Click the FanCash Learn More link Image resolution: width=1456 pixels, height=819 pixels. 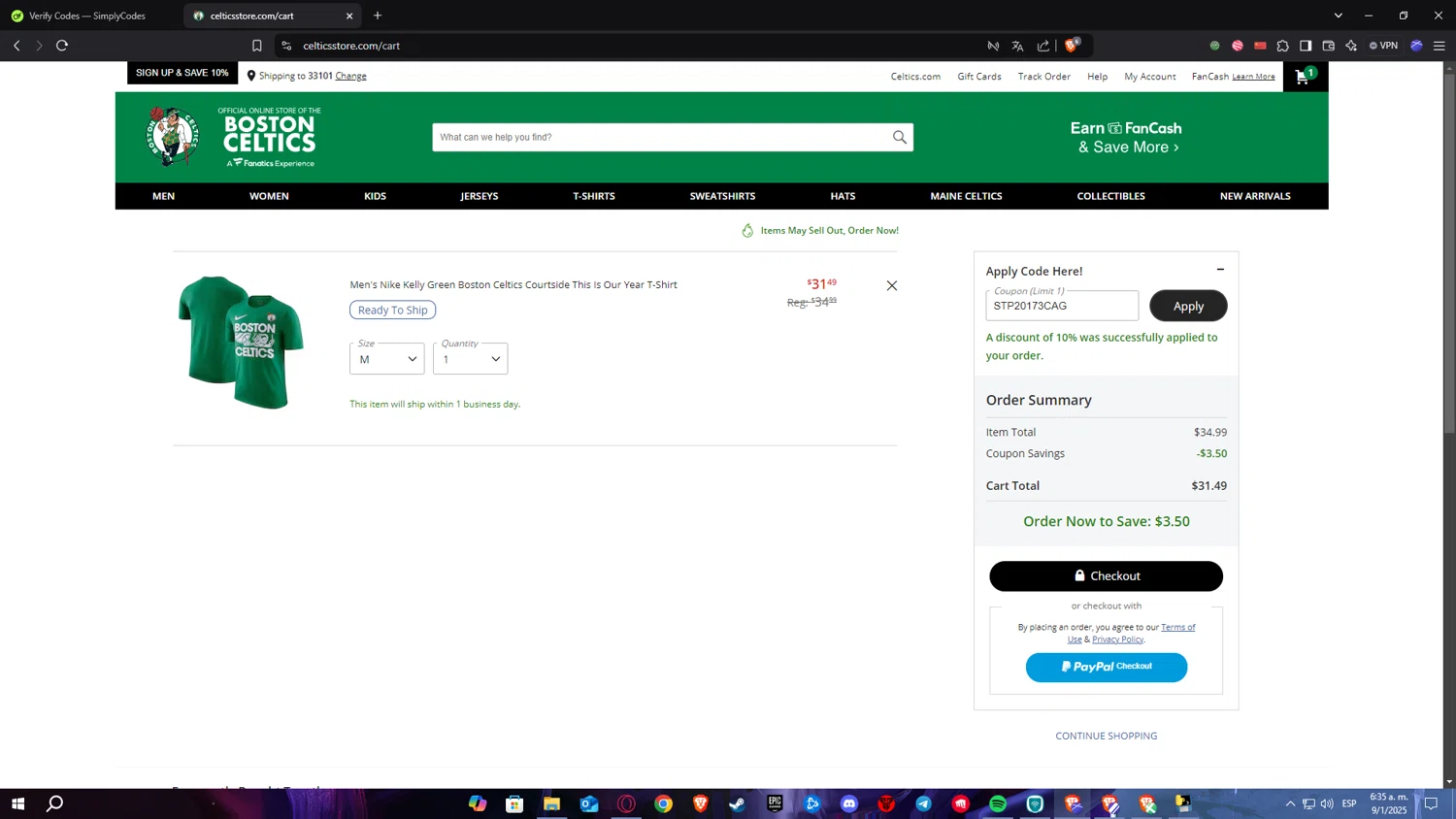1253,77
